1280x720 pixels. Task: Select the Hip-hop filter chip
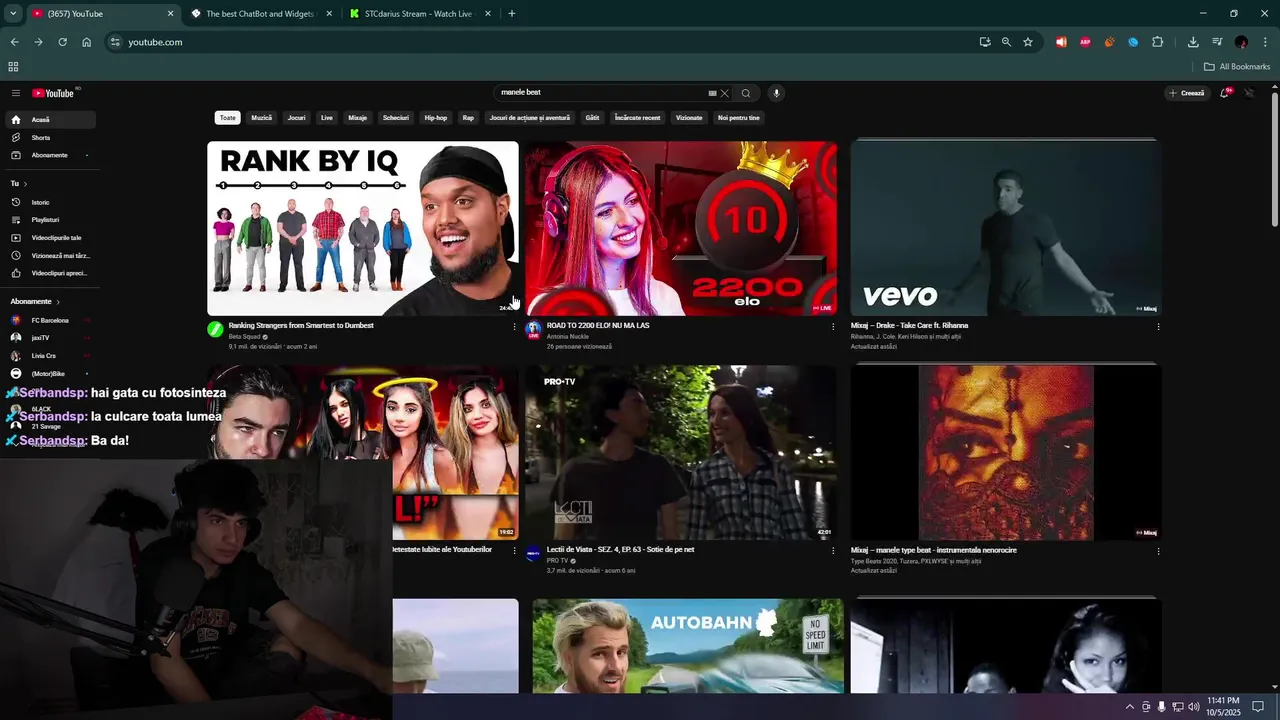point(436,118)
